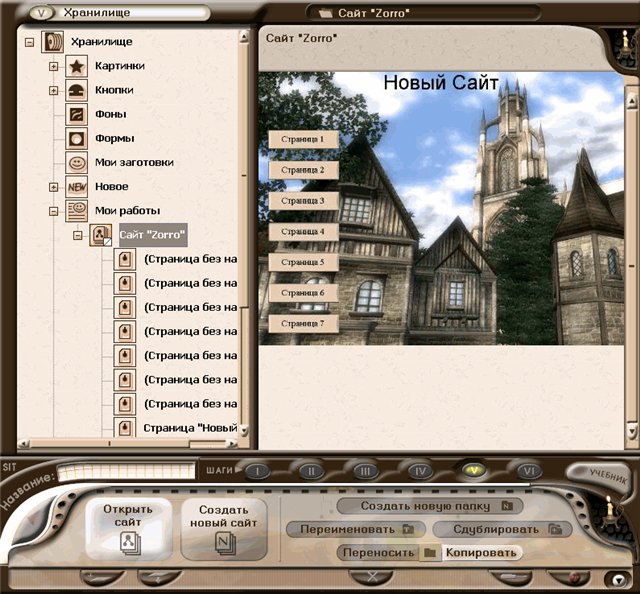
Task: Click the Открыть сайт button
Action: coord(128,529)
